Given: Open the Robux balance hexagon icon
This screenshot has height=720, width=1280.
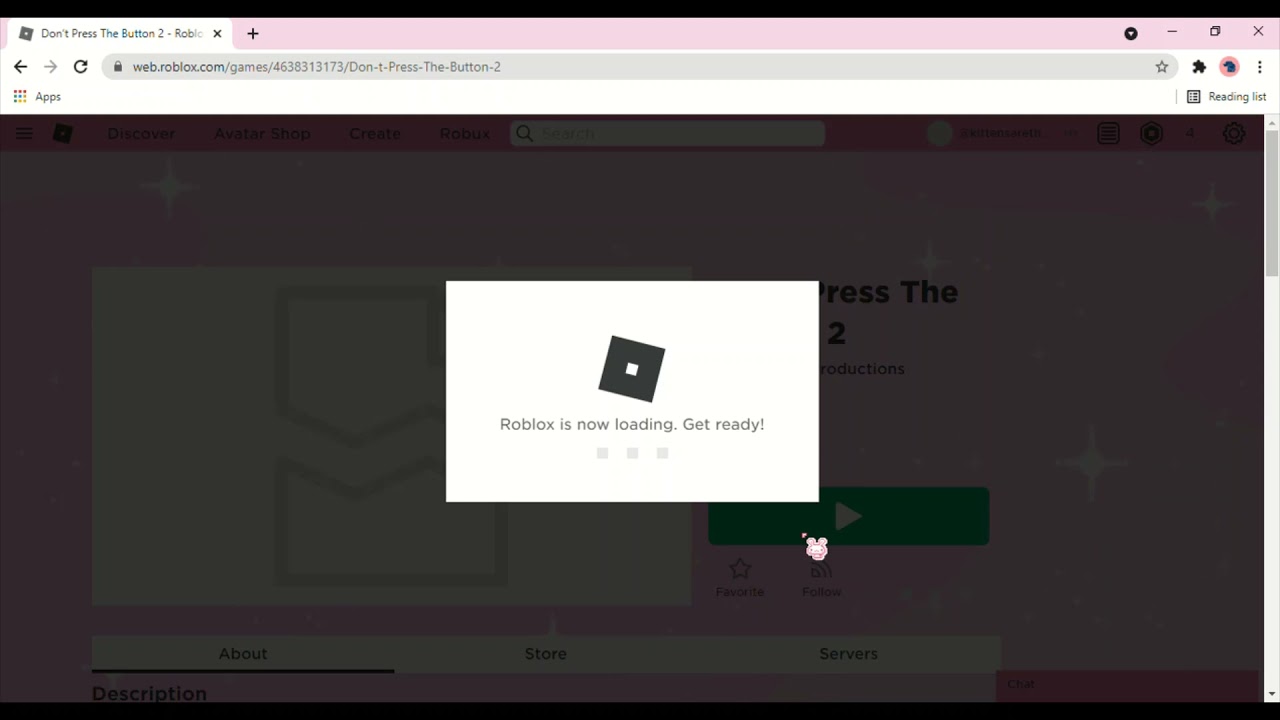Looking at the screenshot, I should tap(1152, 133).
